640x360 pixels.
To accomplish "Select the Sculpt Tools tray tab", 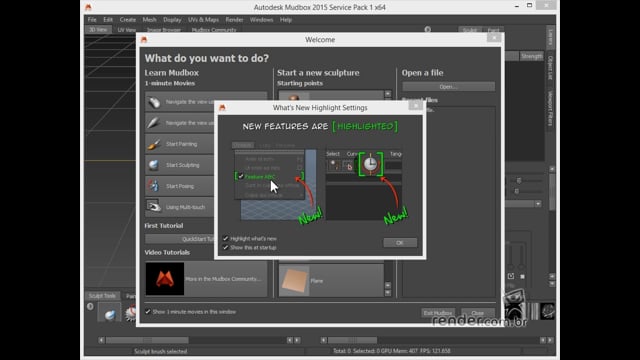I will [102, 296].
